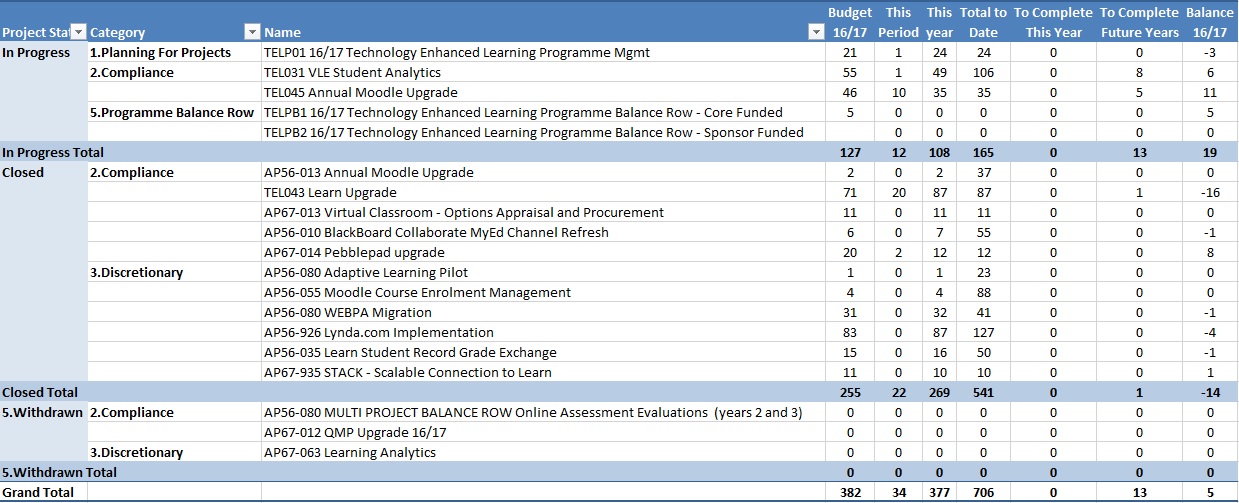The image size is (1239, 503).
Task: Open the Category column filter dropdown
Action: pyautogui.click(x=252, y=33)
